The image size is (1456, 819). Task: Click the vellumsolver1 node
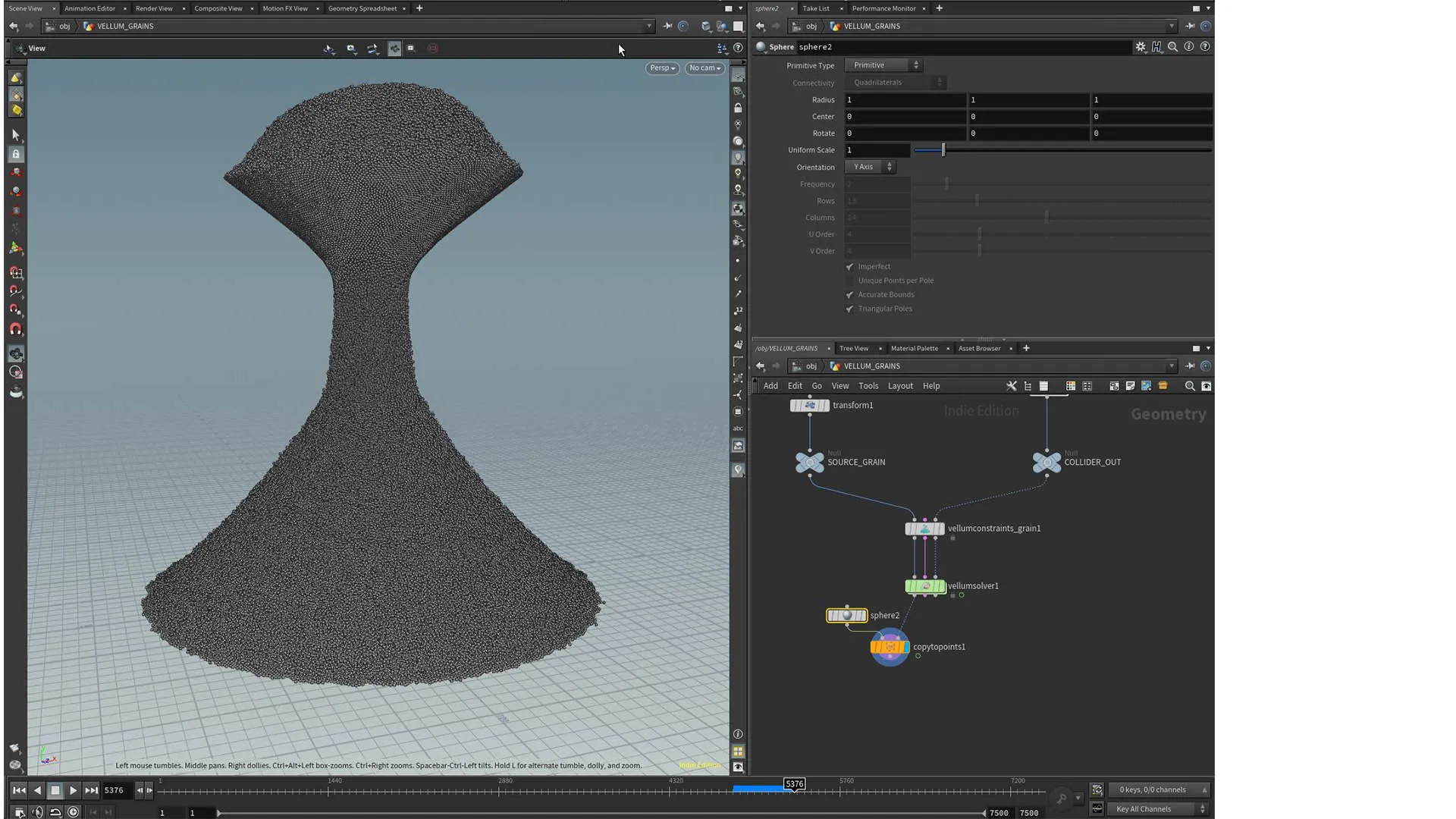pyautogui.click(x=925, y=586)
